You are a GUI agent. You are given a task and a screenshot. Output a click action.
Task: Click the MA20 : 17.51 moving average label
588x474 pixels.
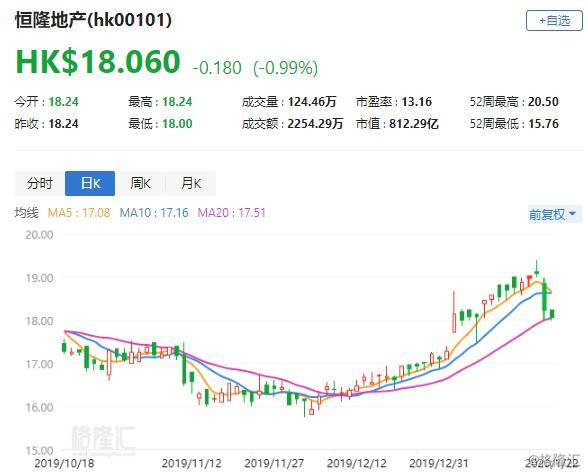click(x=232, y=213)
